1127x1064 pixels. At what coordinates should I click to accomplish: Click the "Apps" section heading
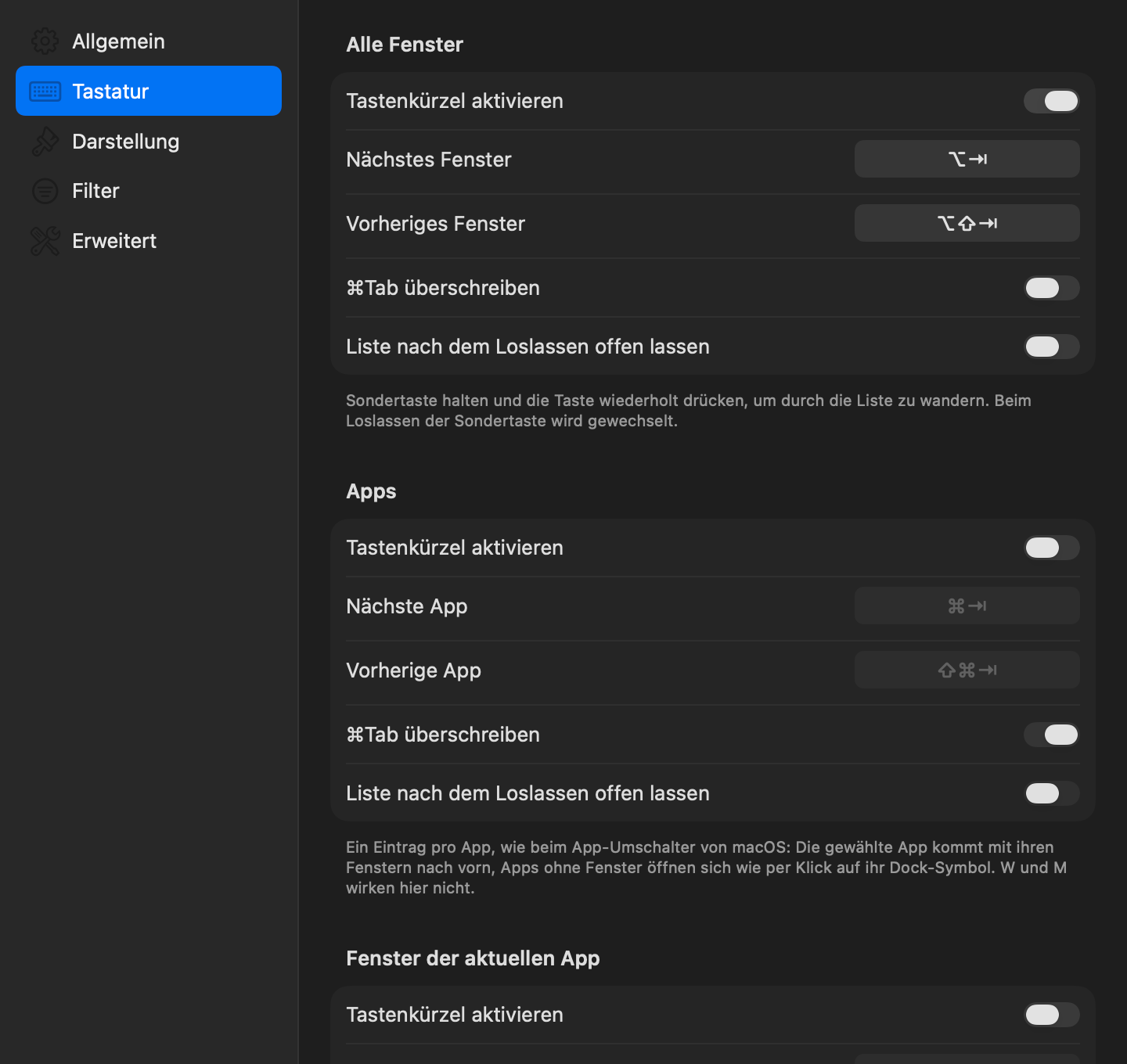coord(371,491)
